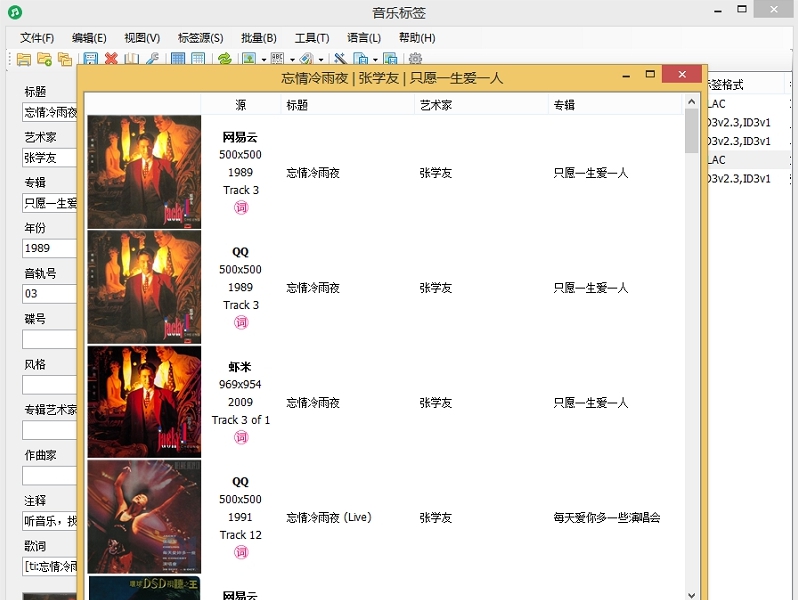This screenshot has width=798, height=600.
Task: Click the 注释 field starting with 听音乐
Action: pos(49,521)
